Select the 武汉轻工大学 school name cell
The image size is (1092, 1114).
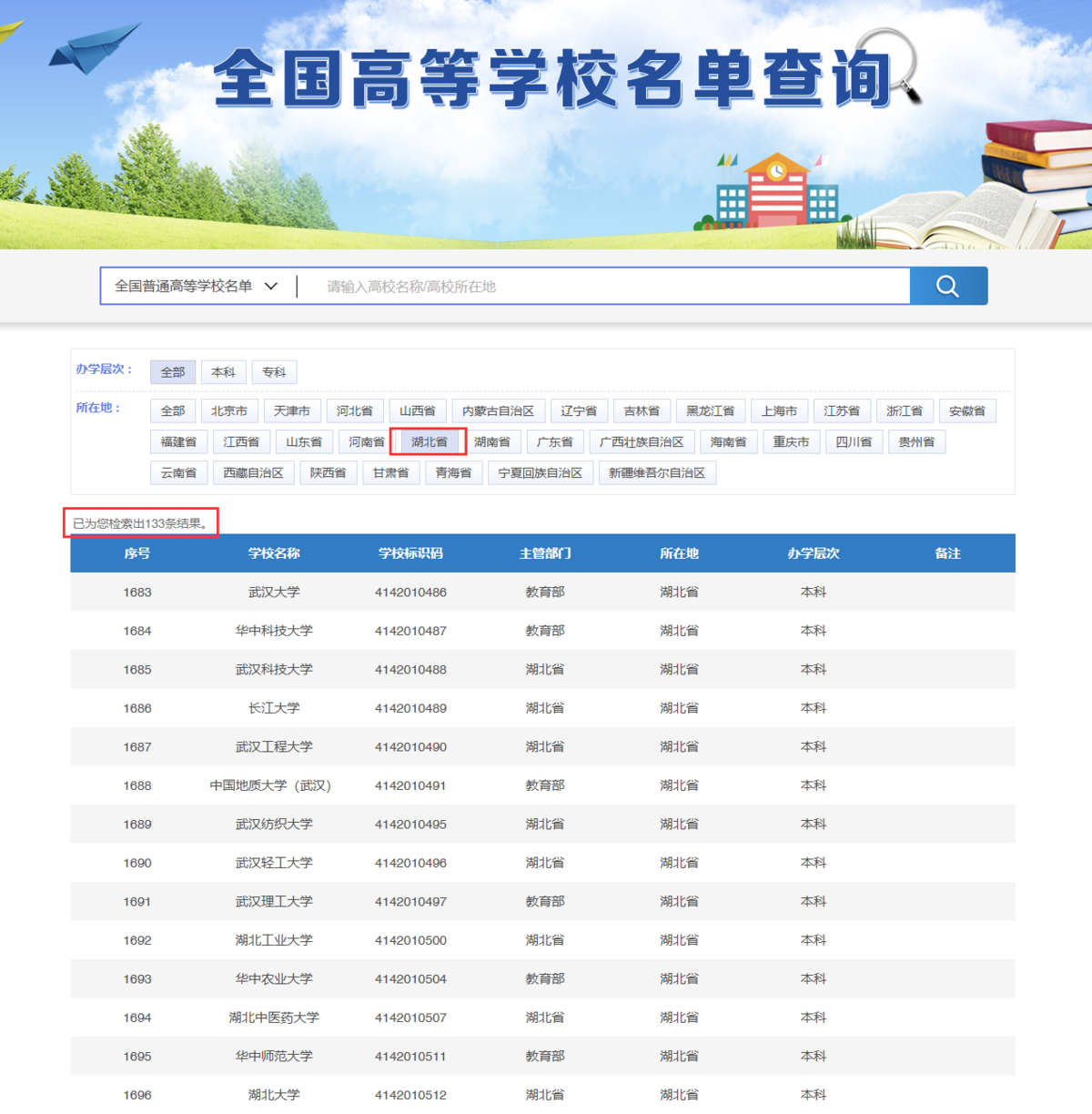point(274,863)
